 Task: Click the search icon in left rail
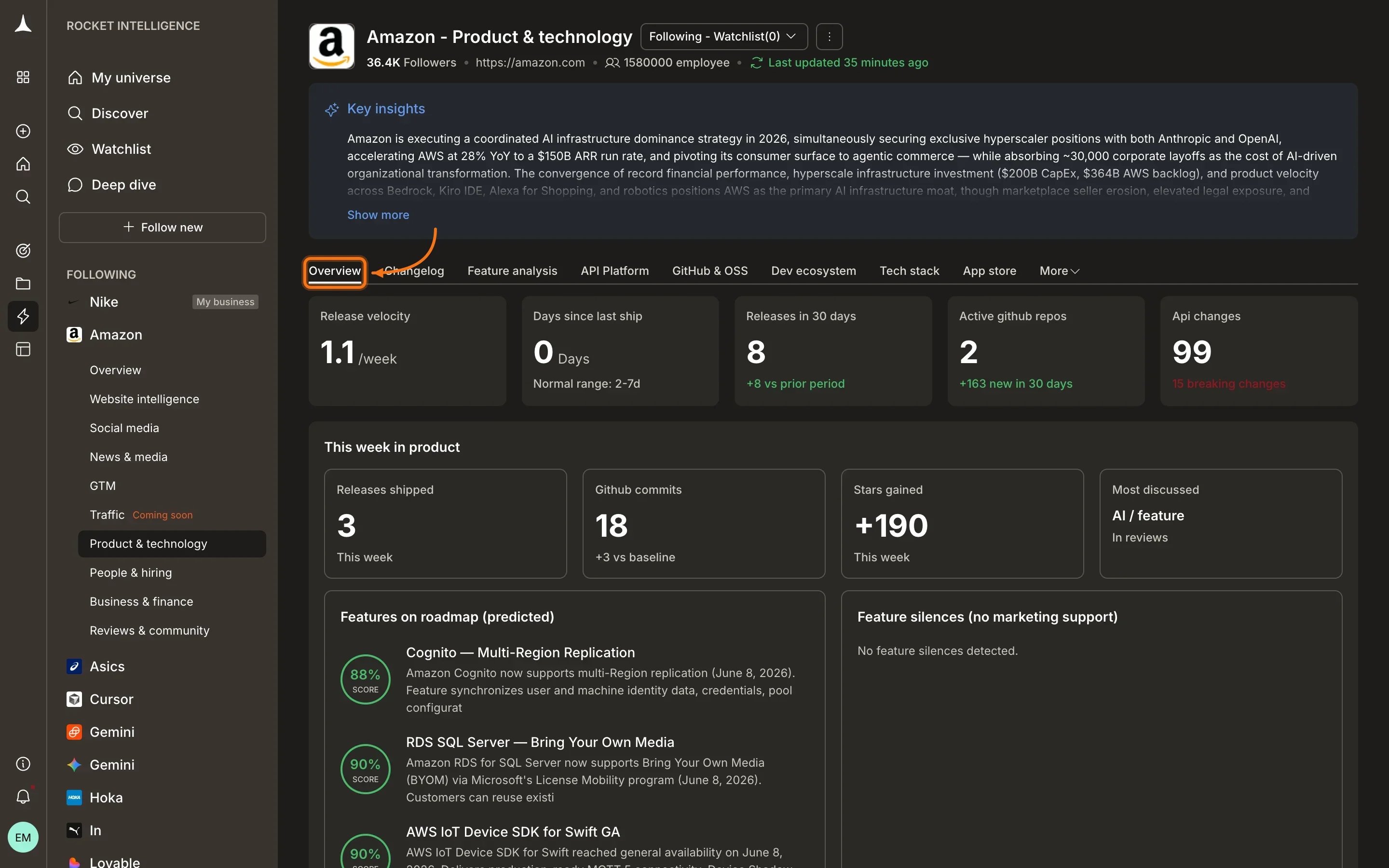point(23,197)
